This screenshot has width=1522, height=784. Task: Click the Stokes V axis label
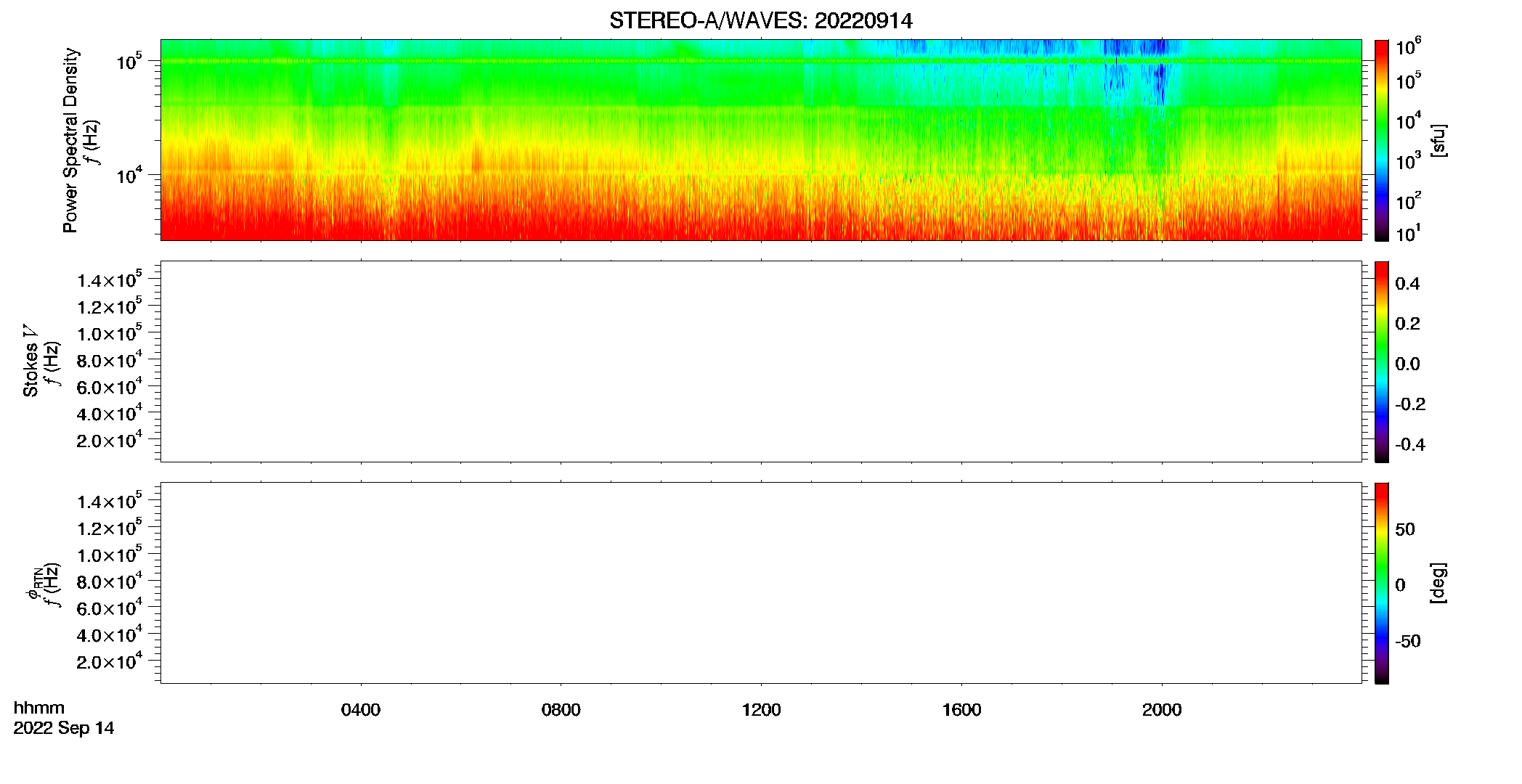coord(31,361)
